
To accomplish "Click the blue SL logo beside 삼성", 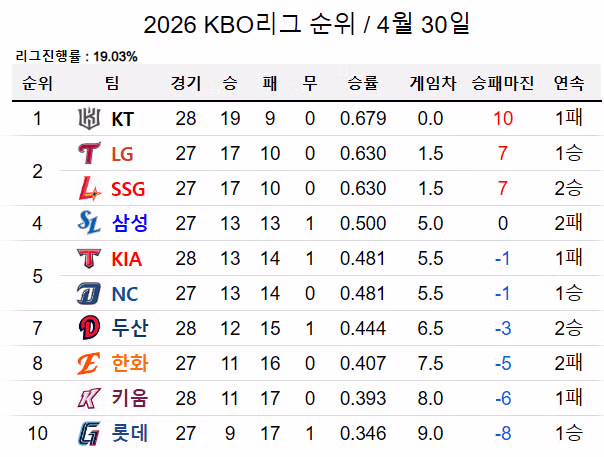I will [89, 223].
